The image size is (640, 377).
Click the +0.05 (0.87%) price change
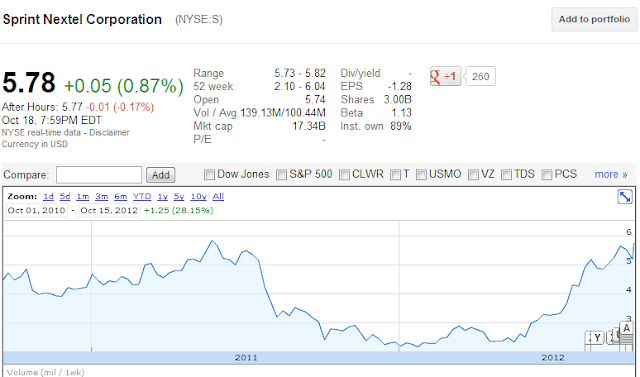pos(124,86)
